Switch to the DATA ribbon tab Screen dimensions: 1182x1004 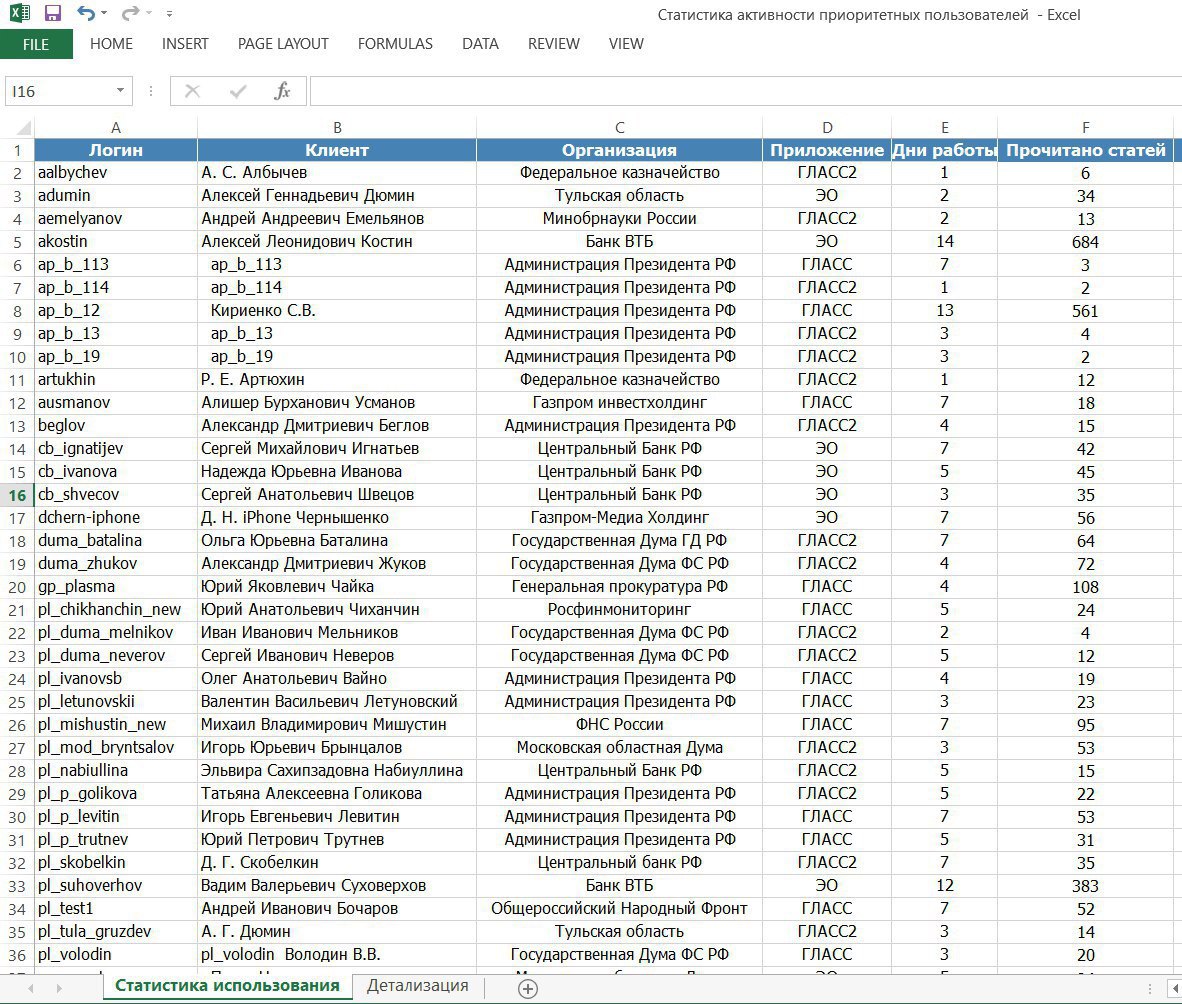click(480, 44)
